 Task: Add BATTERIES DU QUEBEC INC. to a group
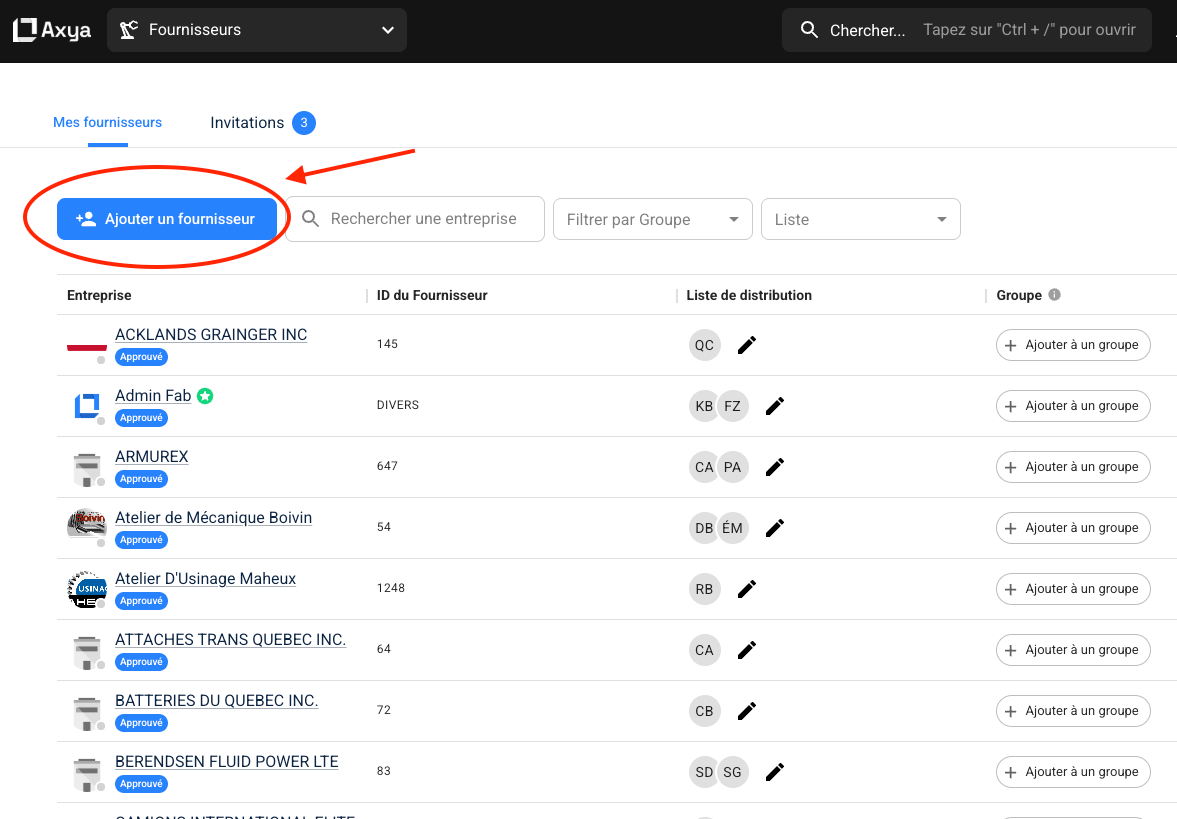coord(1073,711)
